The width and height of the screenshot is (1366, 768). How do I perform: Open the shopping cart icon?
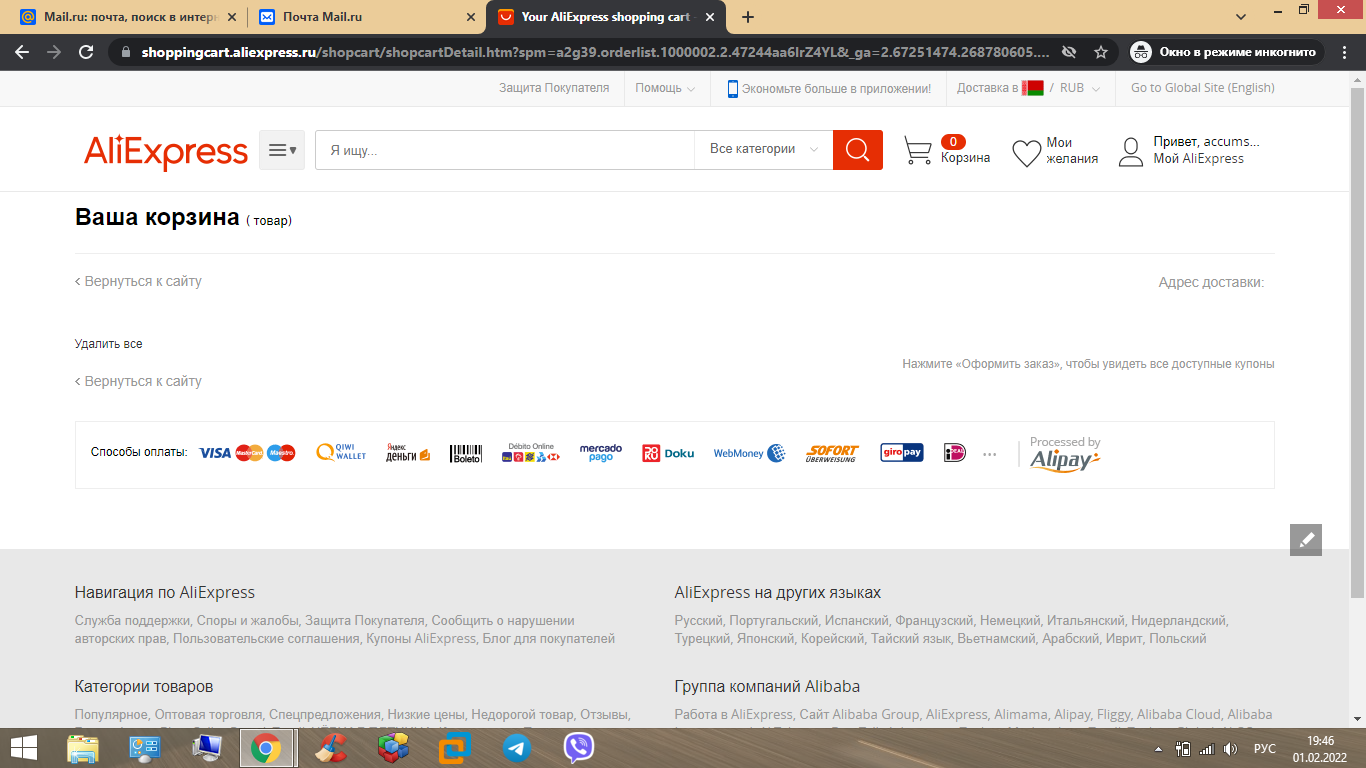pyautogui.click(x=918, y=151)
